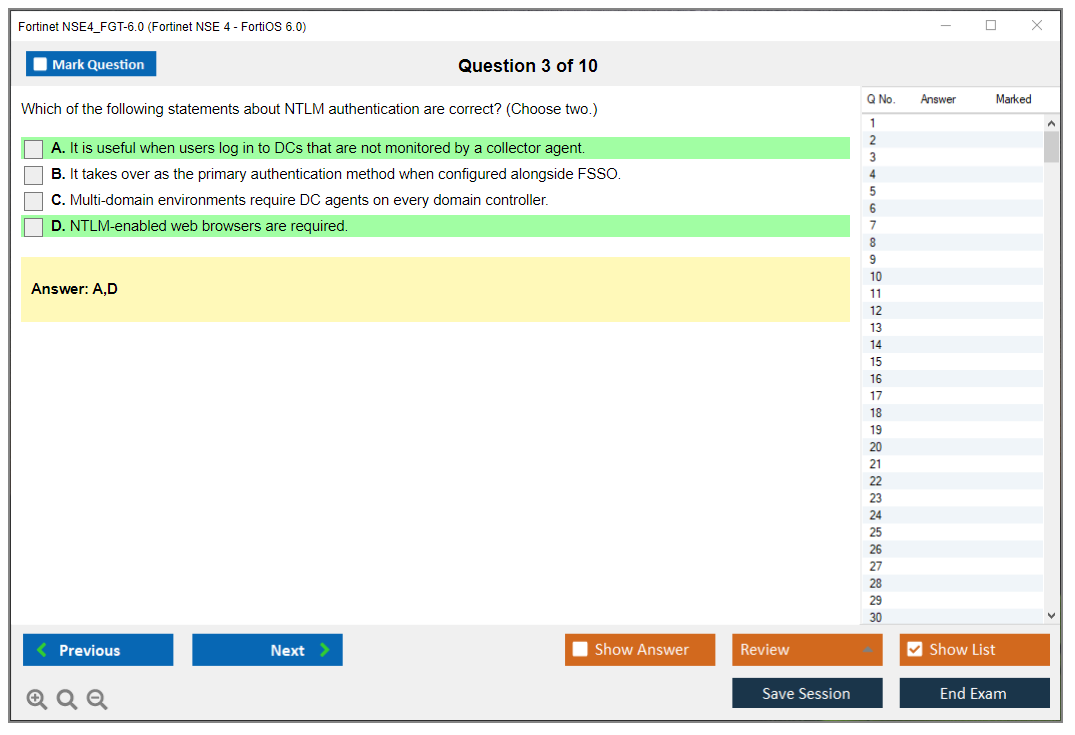Select question 5 row in list
1075x735 pixels.
click(x=874, y=191)
